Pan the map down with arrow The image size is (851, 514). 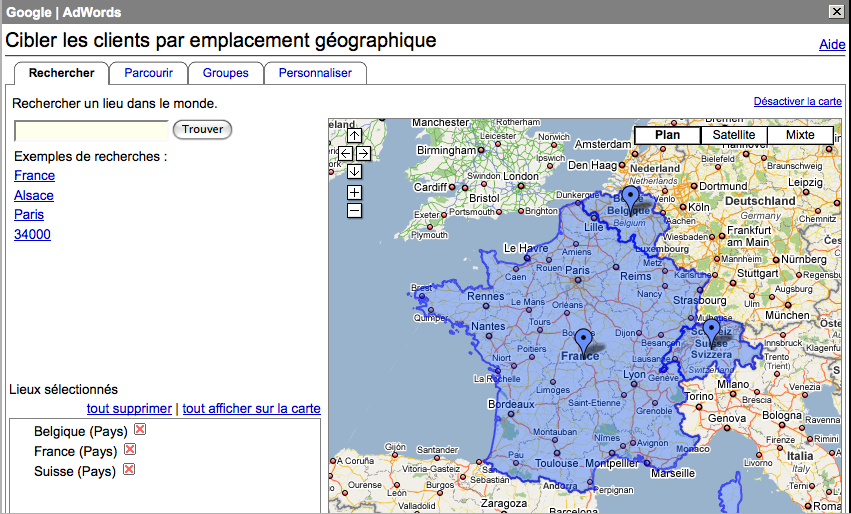(354, 171)
